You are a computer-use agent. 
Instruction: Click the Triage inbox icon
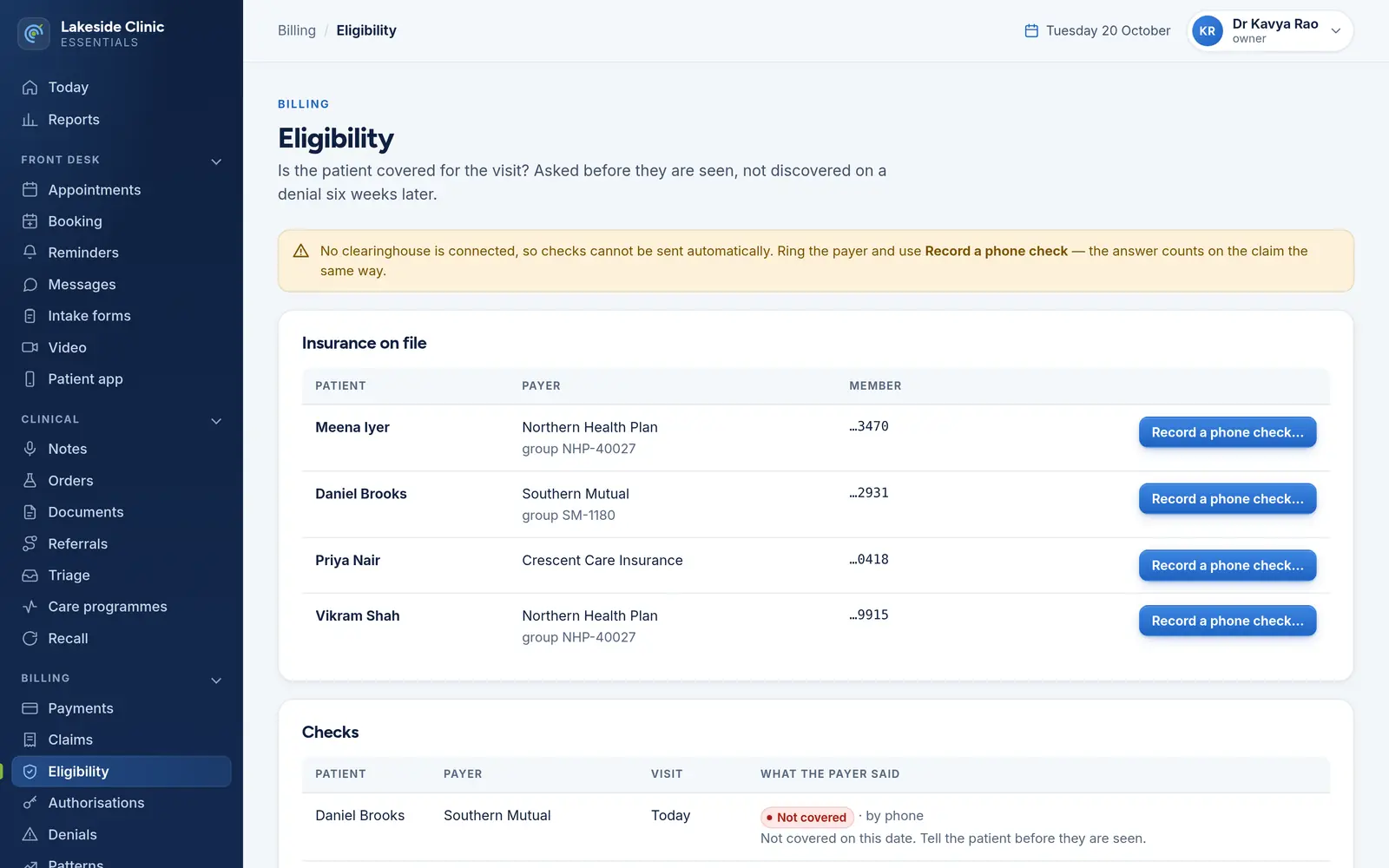coord(30,575)
